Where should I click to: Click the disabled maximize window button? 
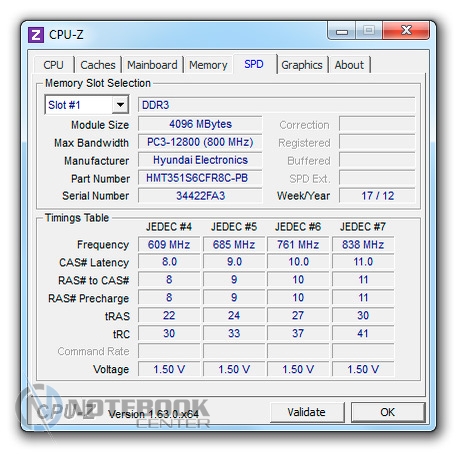tap(369, 31)
